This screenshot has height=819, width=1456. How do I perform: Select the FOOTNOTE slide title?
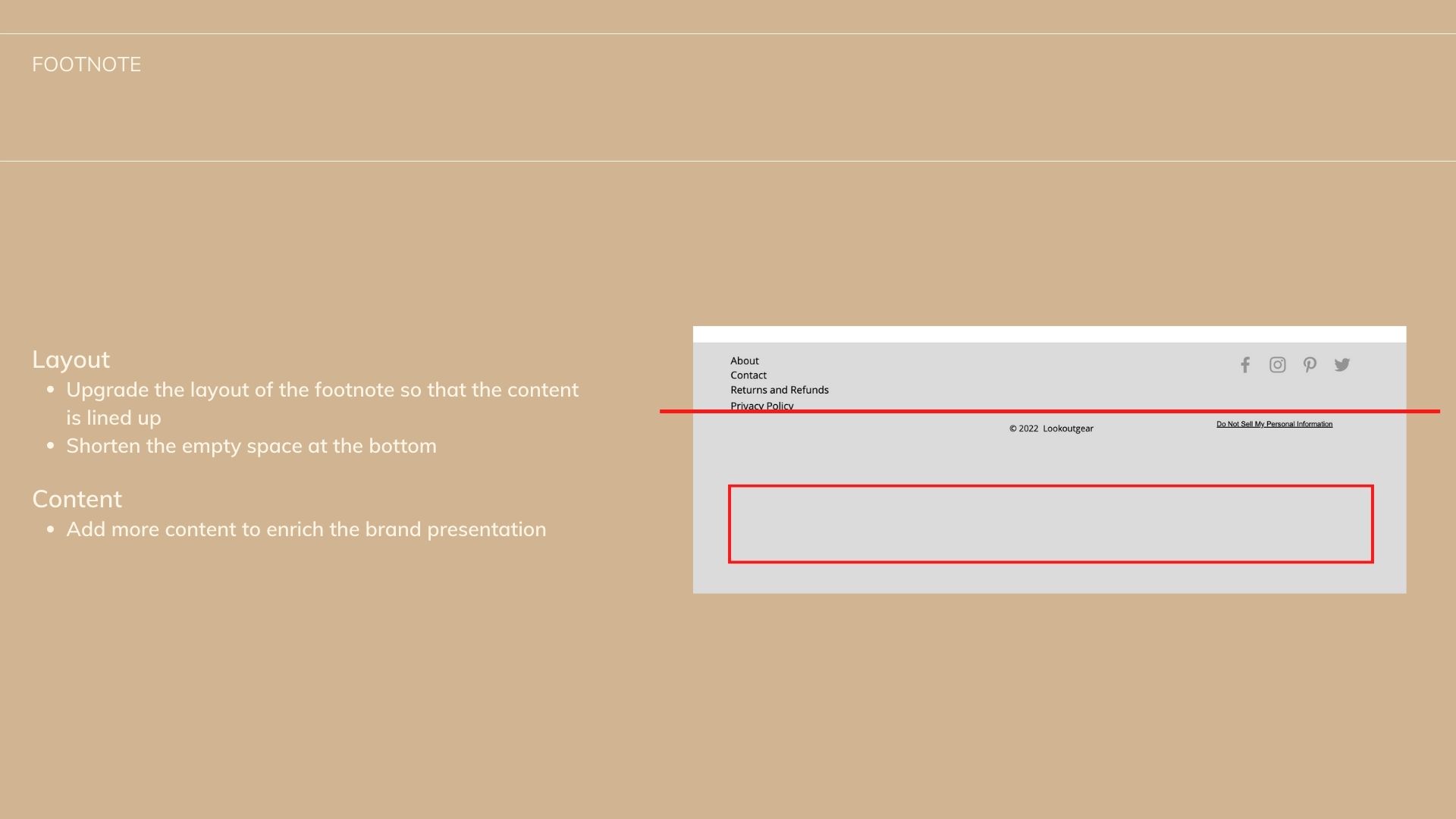pos(86,64)
